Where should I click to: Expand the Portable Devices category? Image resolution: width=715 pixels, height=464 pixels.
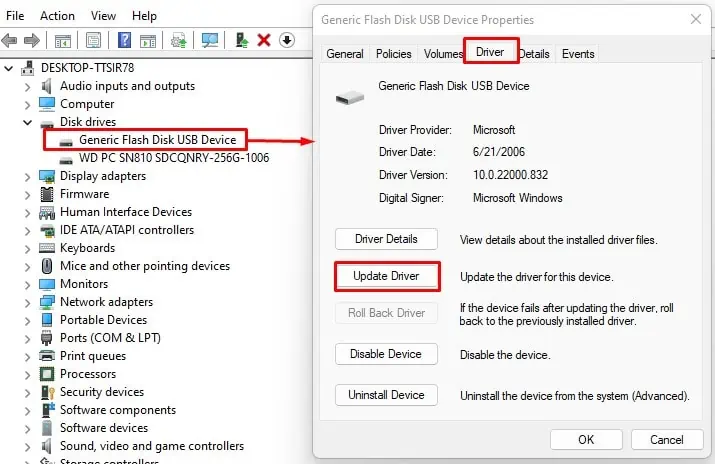click(28, 321)
